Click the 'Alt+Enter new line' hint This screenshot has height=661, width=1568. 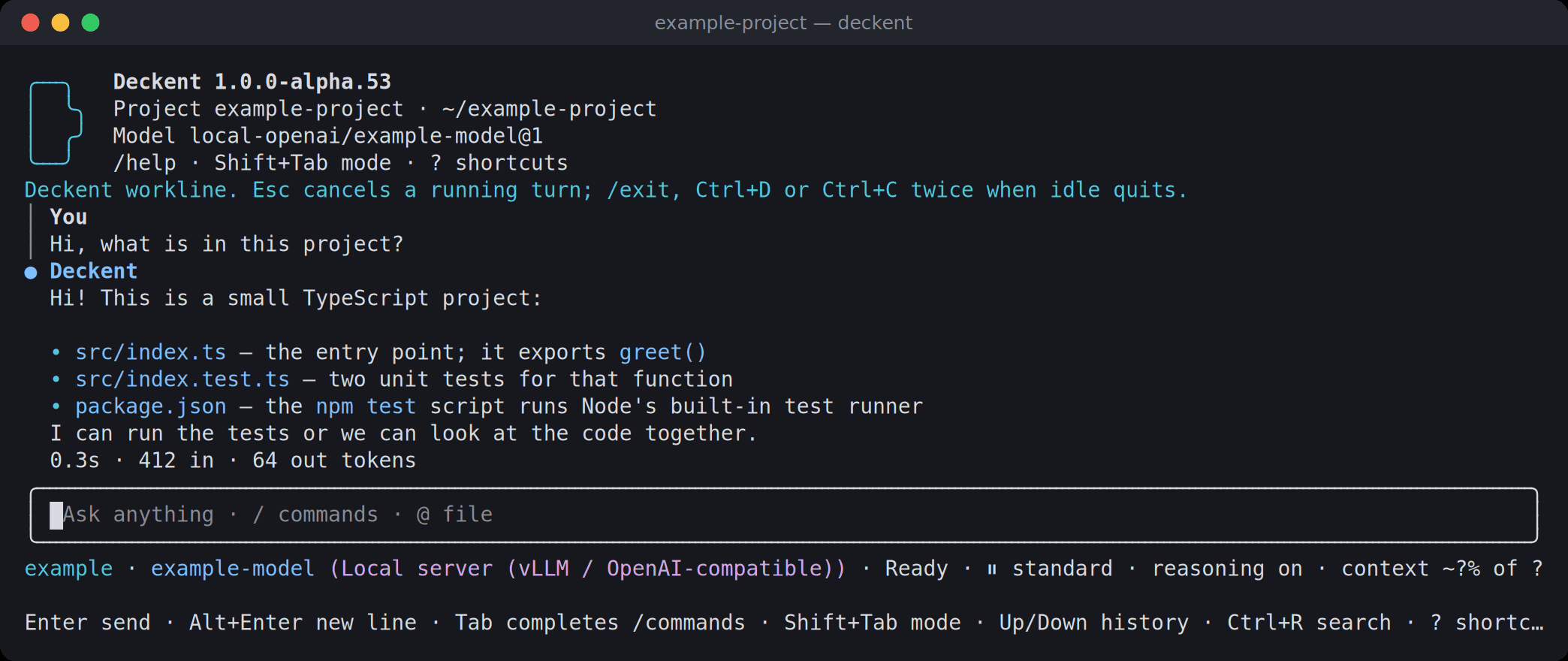click(x=303, y=623)
